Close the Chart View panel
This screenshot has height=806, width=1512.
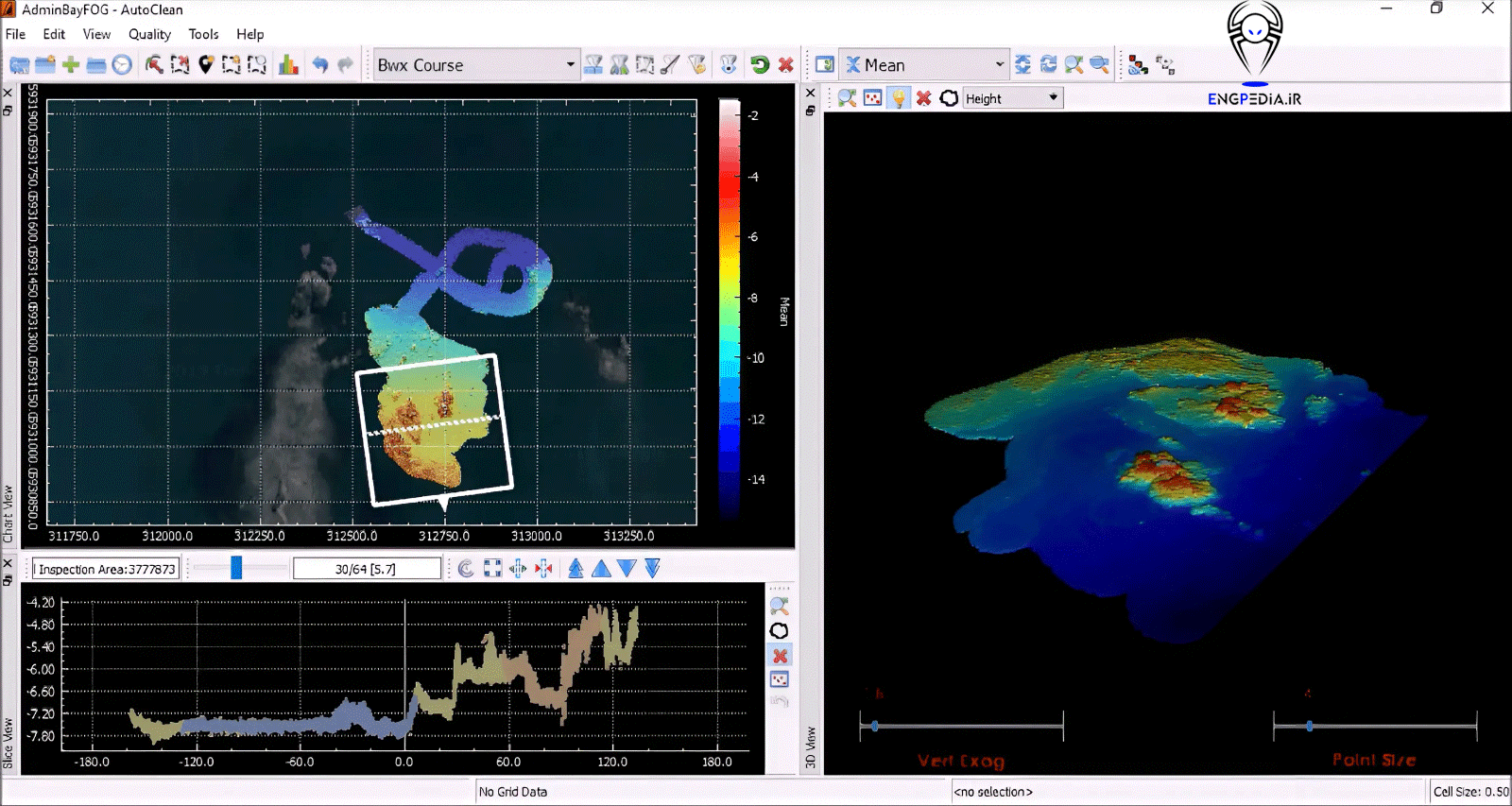(x=8, y=93)
